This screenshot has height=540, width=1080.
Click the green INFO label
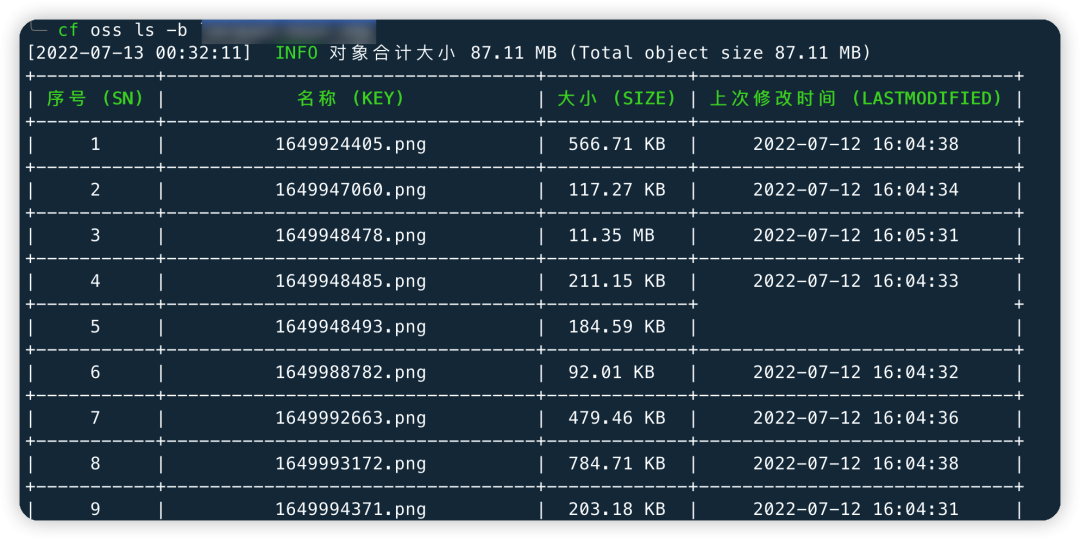point(297,53)
